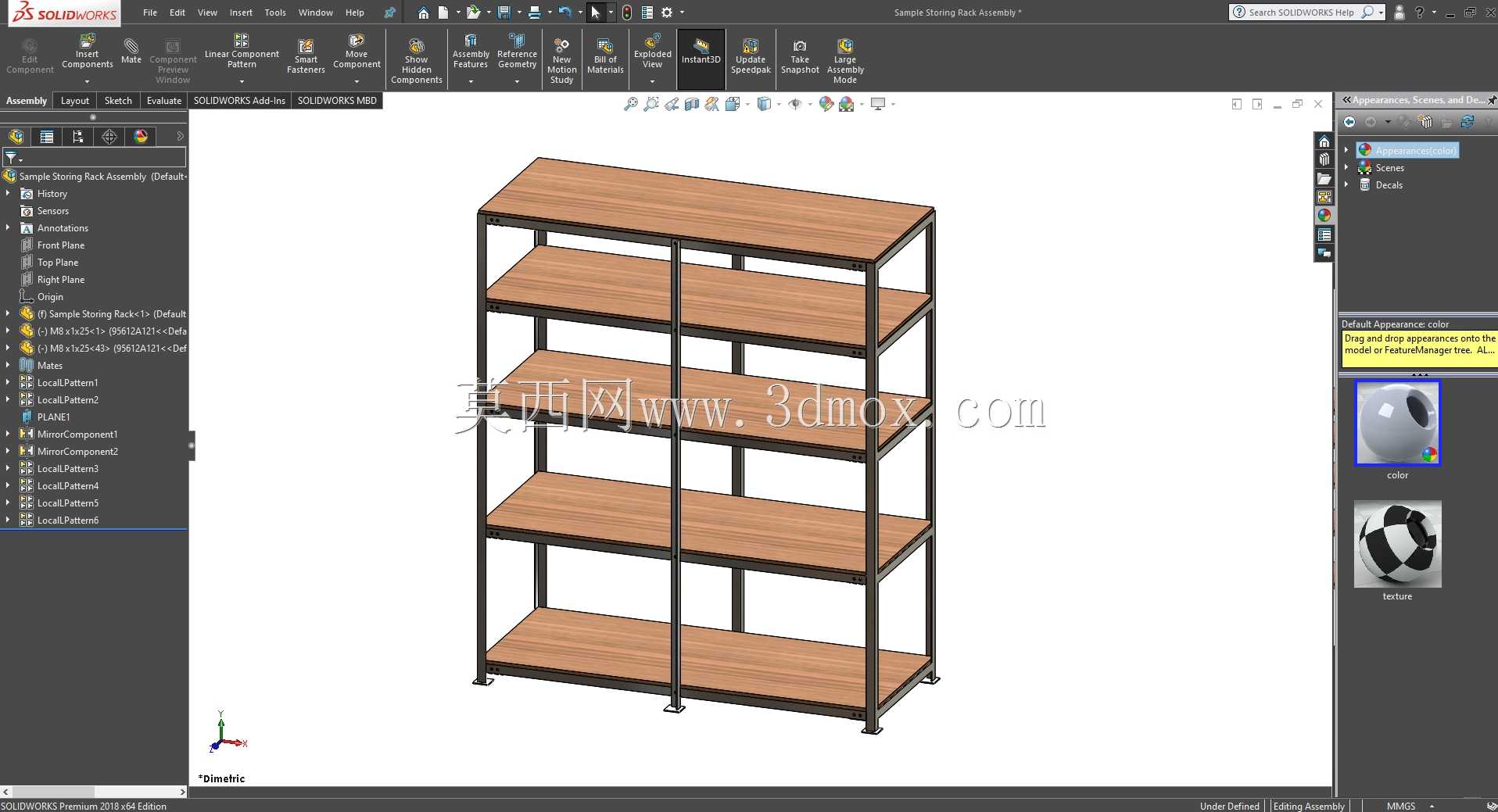
Task: Open the File menu
Action: pos(150,13)
